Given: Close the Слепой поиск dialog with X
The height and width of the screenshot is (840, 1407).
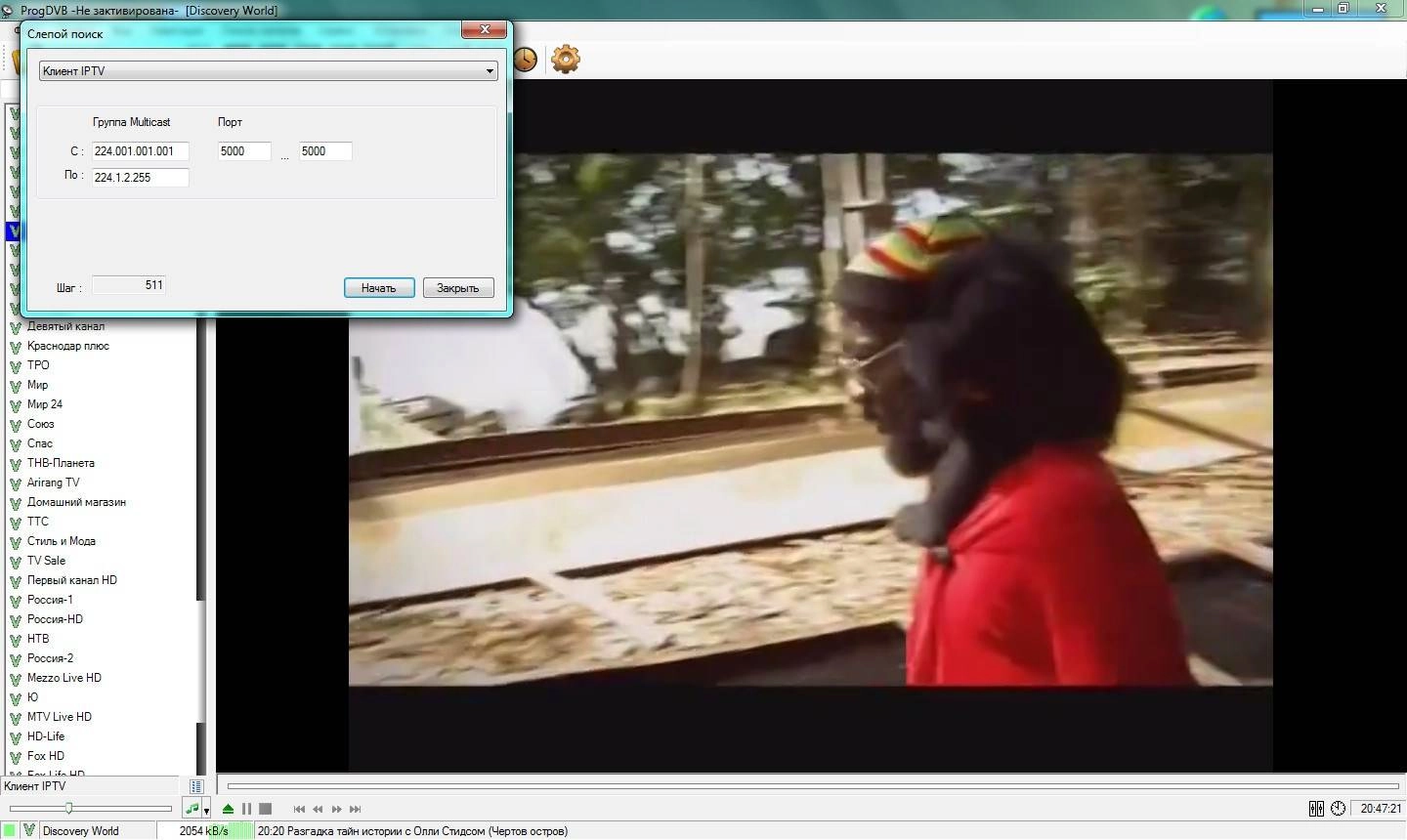Looking at the screenshot, I should (484, 29).
